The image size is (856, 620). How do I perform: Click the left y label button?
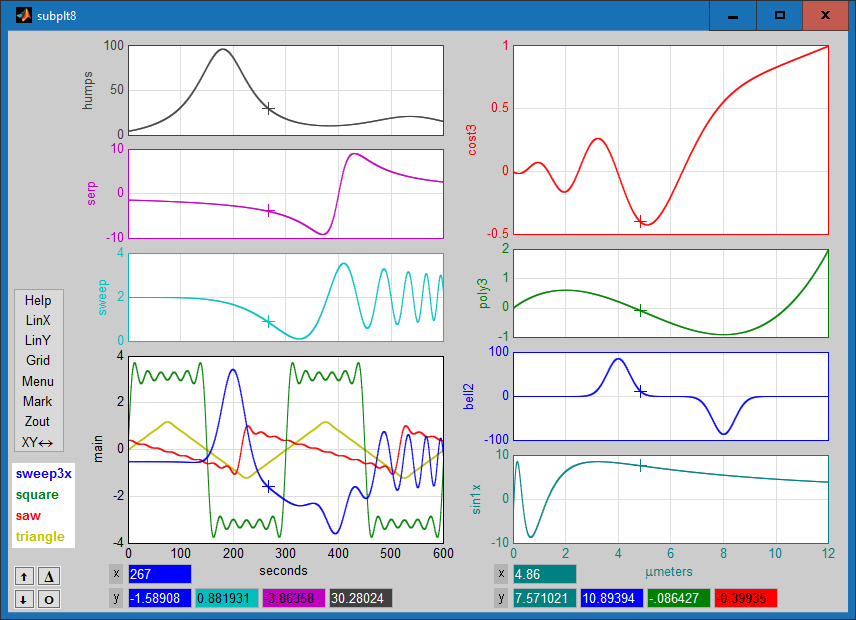click(x=116, y=598)
